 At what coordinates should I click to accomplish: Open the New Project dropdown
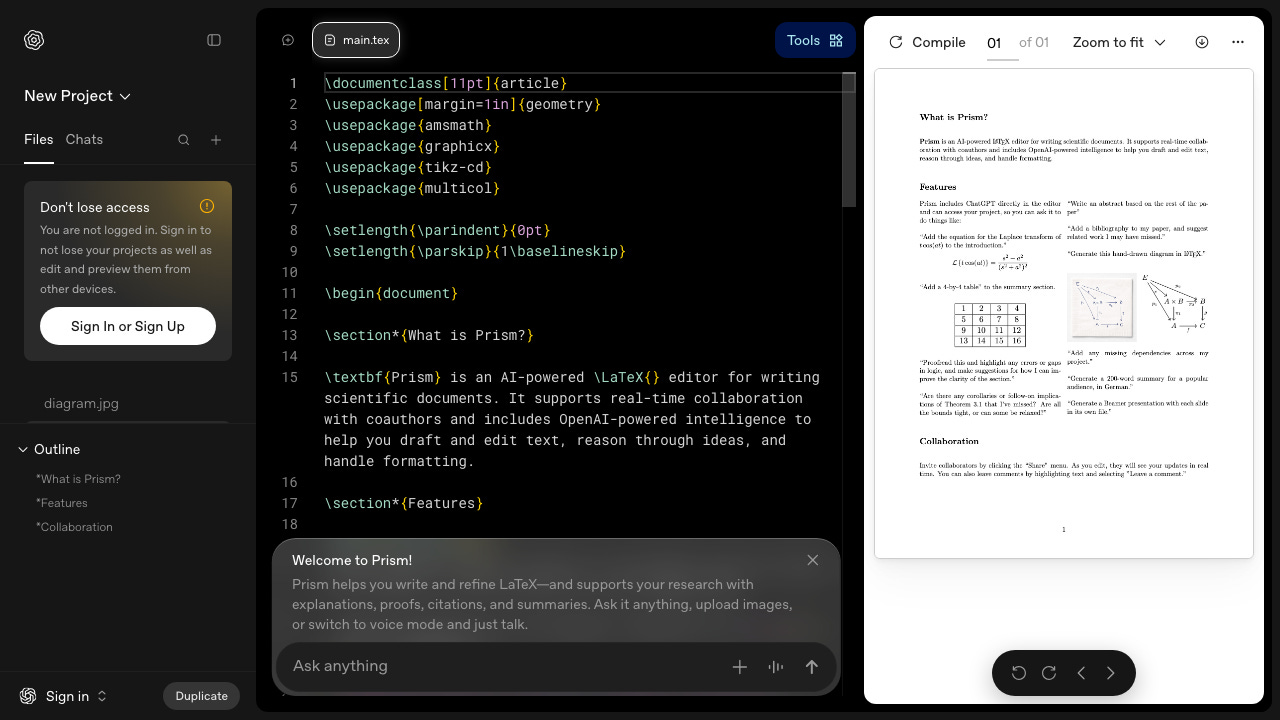point(78,96)
